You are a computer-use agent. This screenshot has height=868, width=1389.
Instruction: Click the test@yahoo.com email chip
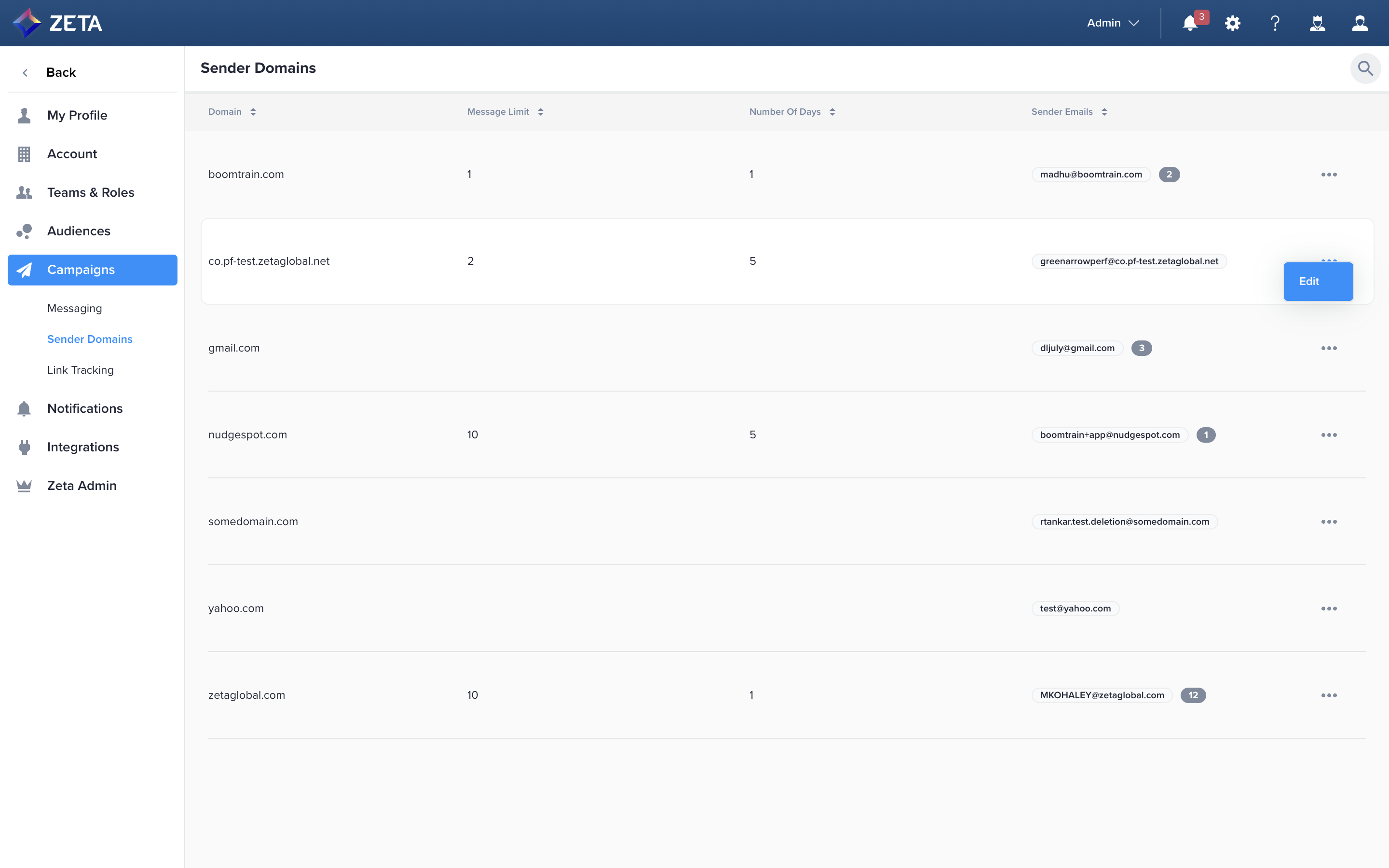tap(1075, 608)
